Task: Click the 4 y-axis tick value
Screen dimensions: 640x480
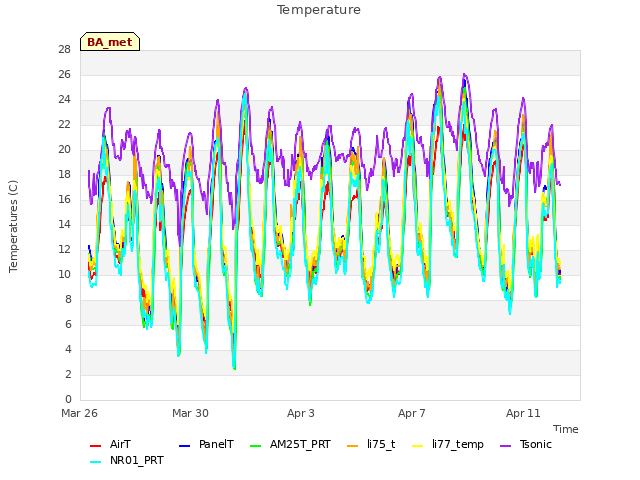Action: tap(68, 349)
